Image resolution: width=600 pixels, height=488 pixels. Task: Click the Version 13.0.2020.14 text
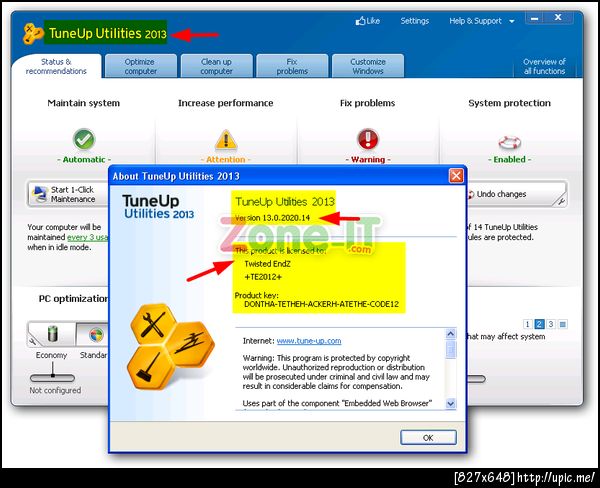point(272,218)
